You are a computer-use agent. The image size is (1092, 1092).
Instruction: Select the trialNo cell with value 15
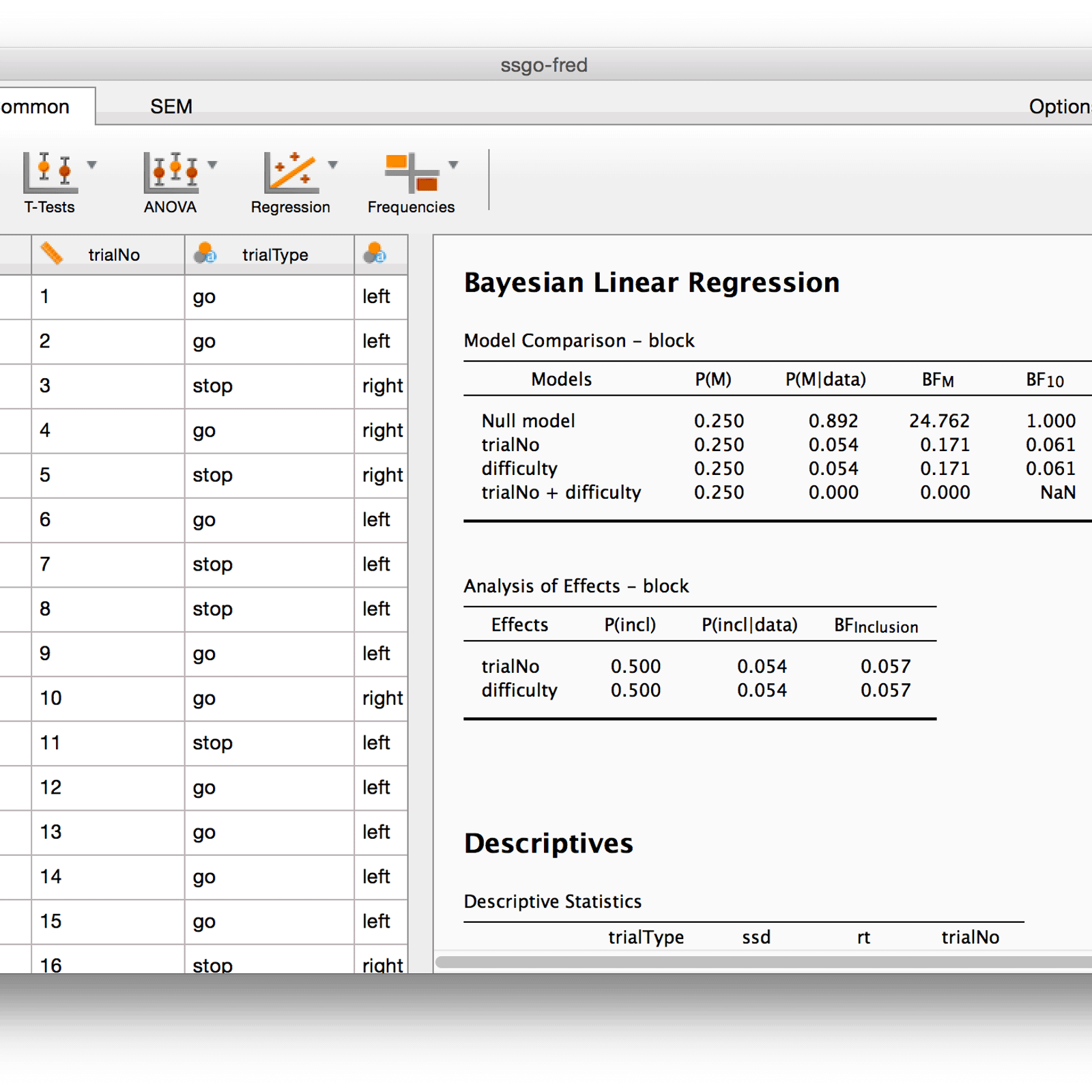(x=108, y=921)
